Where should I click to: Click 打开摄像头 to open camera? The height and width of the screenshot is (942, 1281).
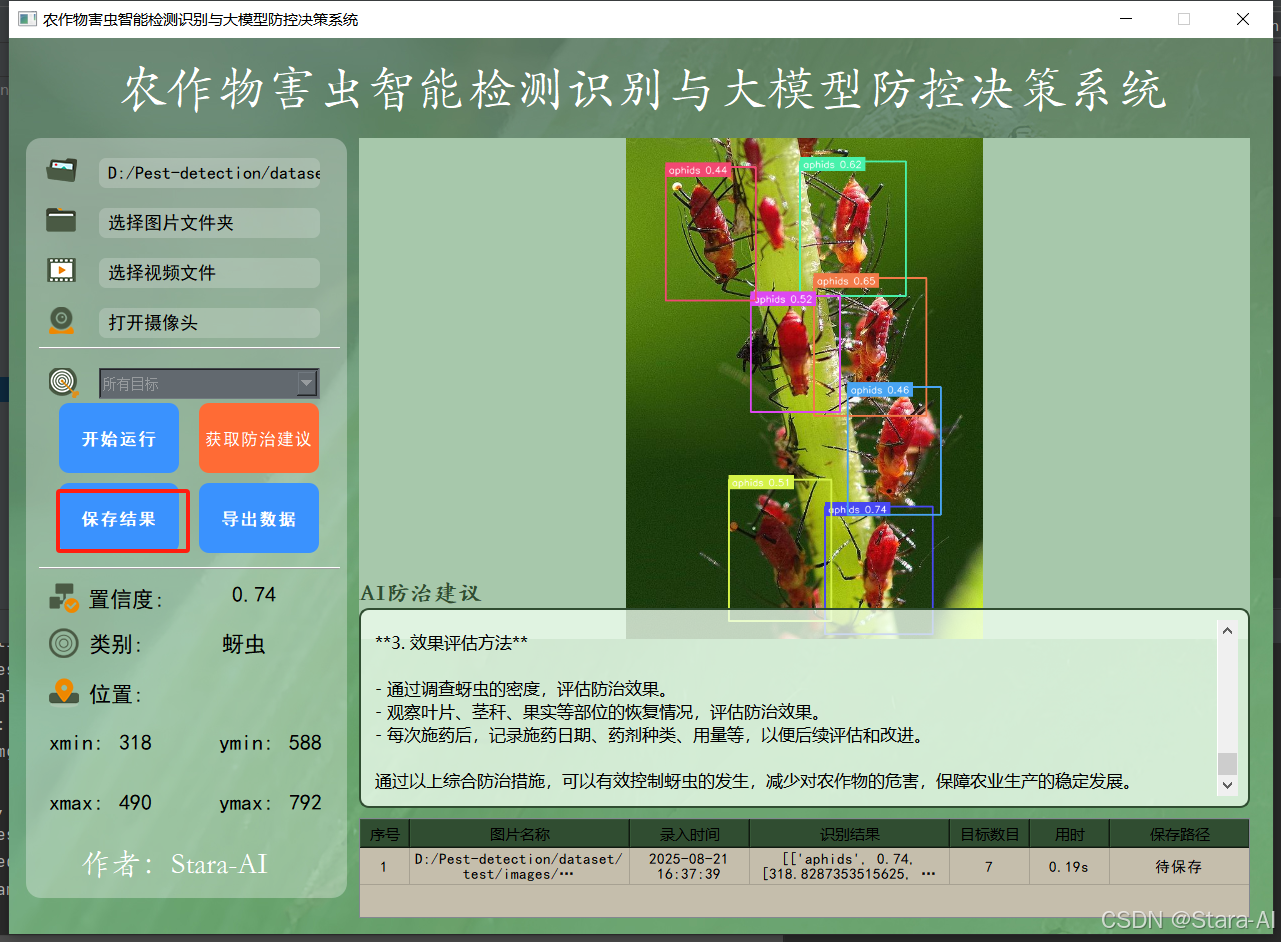[x=209, y=323]
